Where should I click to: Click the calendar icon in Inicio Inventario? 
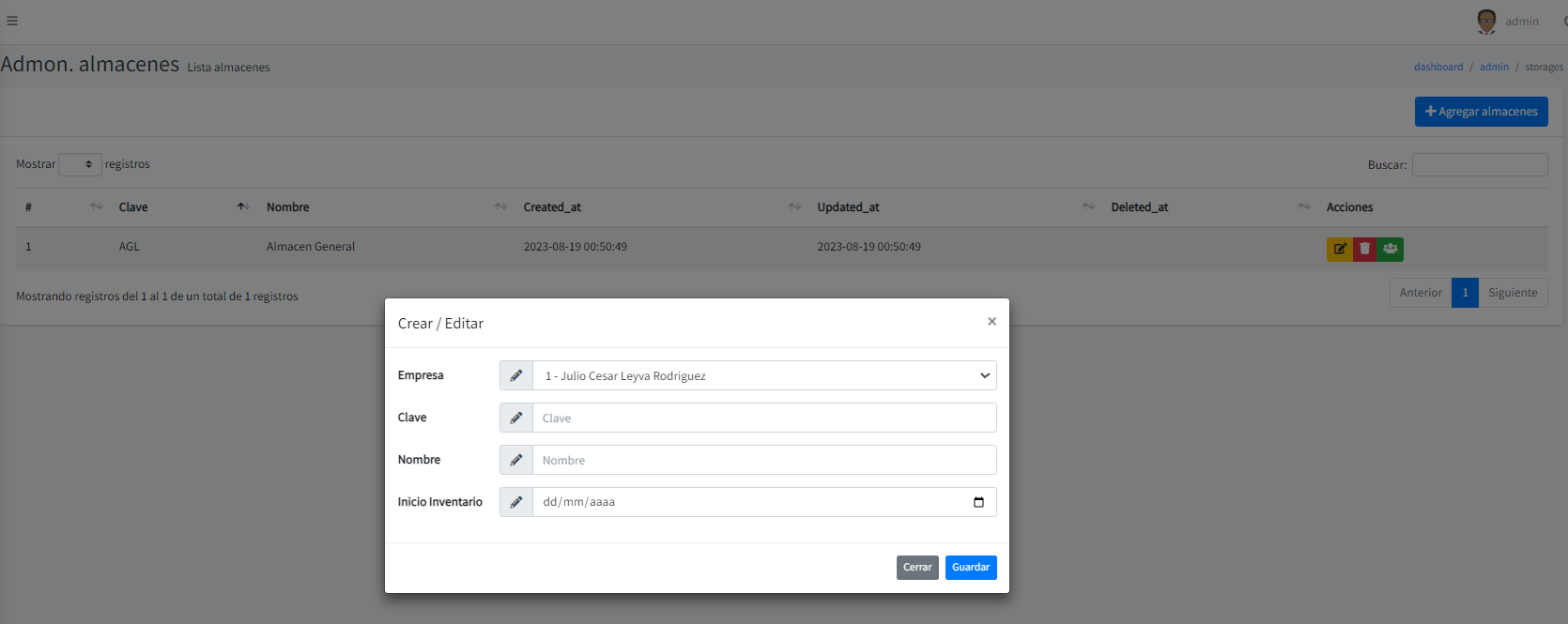[x=978, y=502]
